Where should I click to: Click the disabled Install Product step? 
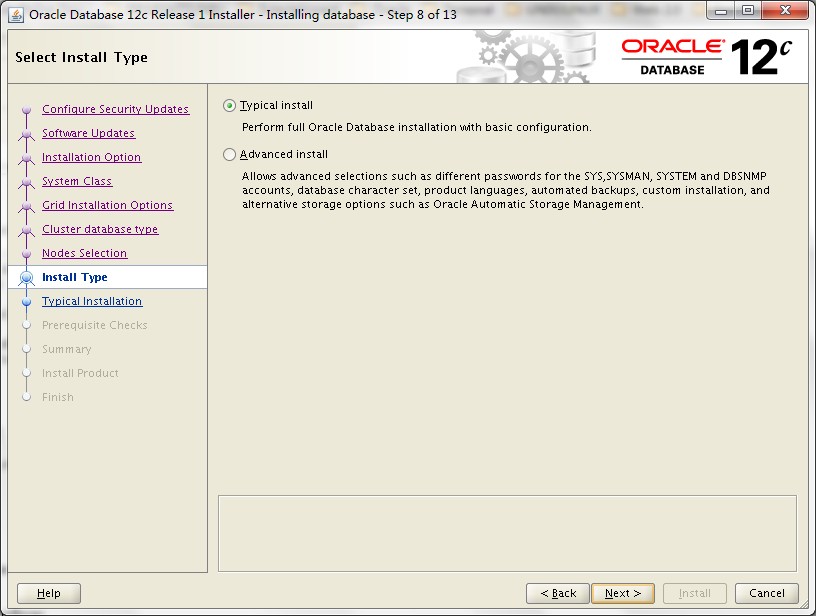(x=80, y=373)
